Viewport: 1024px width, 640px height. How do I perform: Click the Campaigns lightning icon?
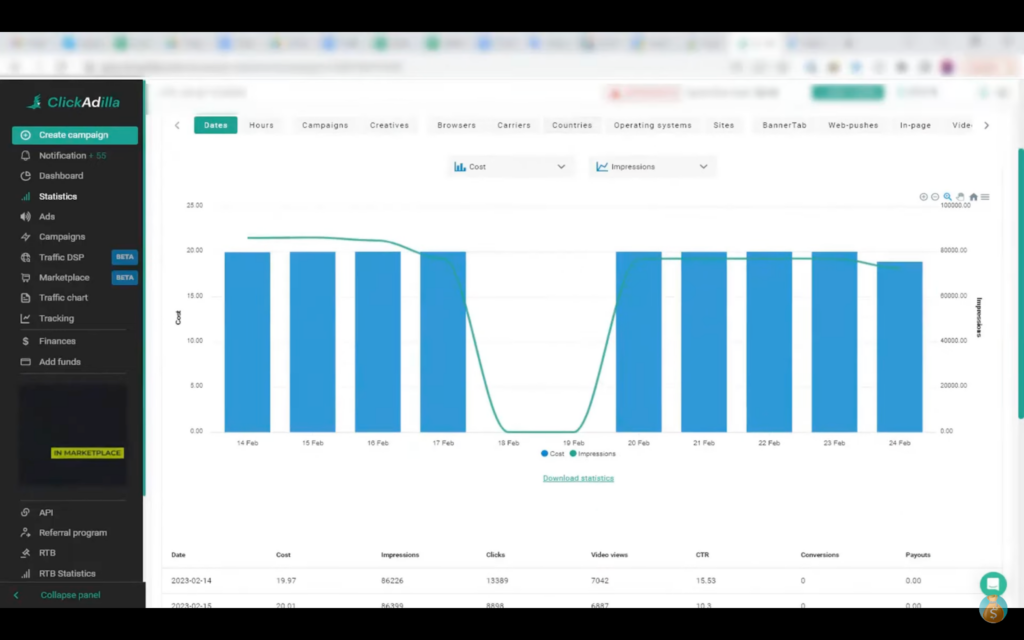point(25,237)
